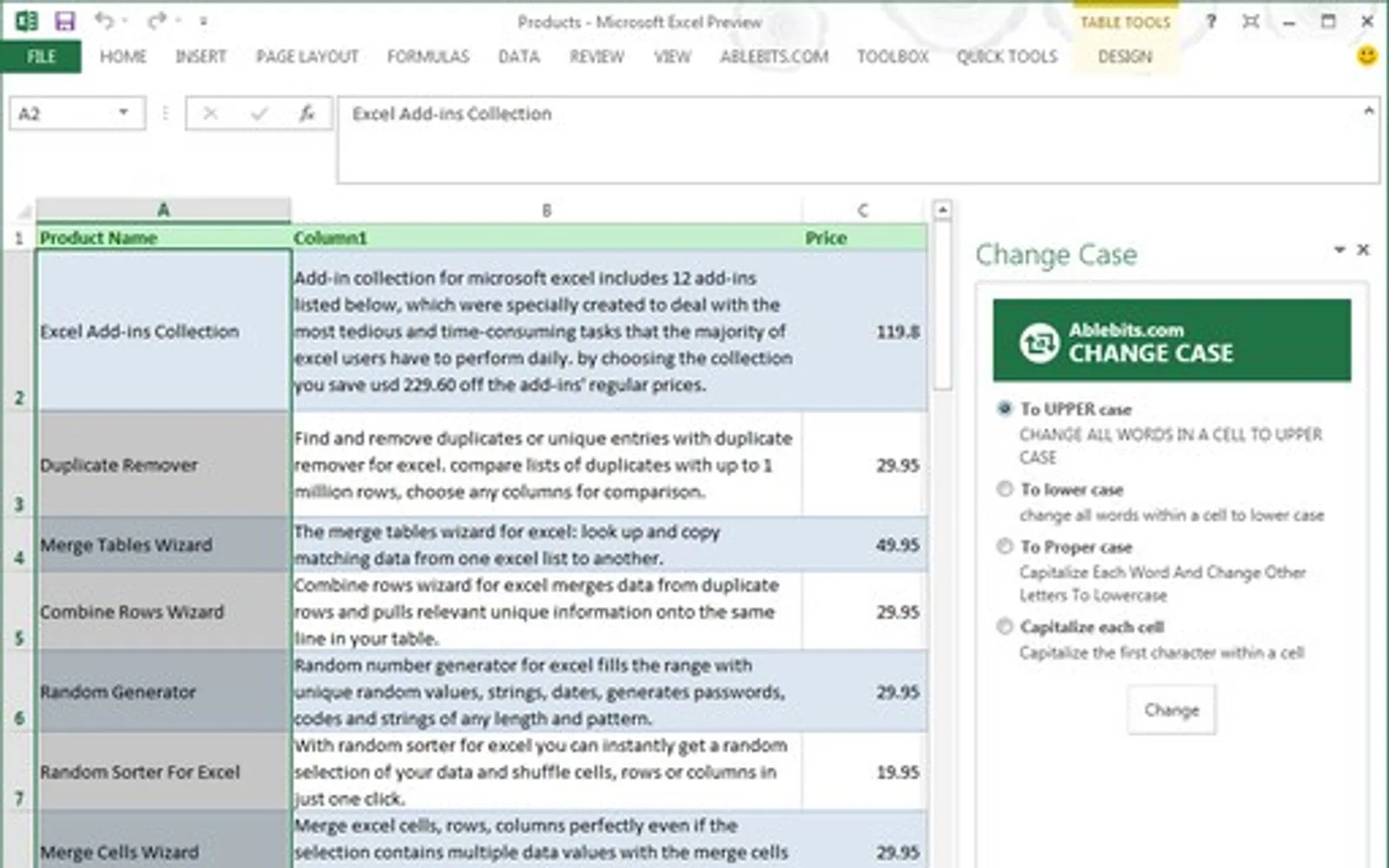Save the workbook with the floppy disk icon
The width and height of the screenshot is (1389, 868).
[x=64, y=20]
